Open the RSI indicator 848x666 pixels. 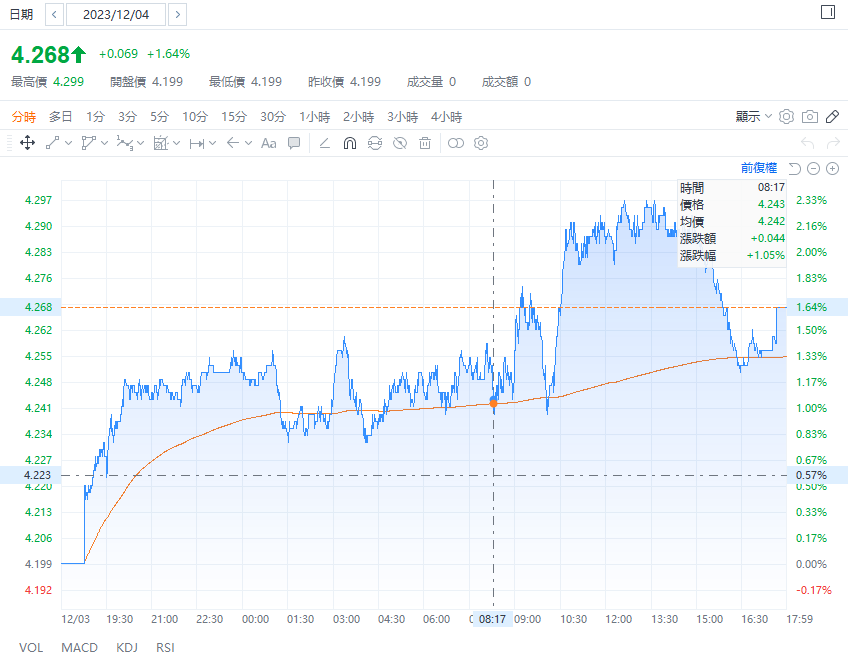click(165, 648)
